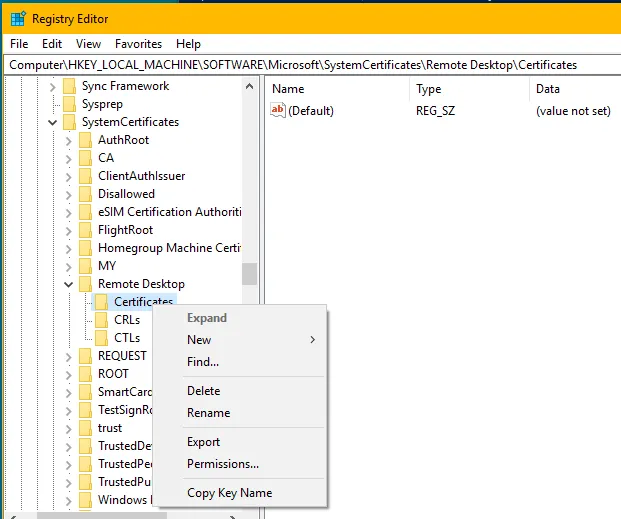The width and height of the screenshot is (621, 519).
Task: Click the AuthRoot folder icon
Action: tap(85, 140)
